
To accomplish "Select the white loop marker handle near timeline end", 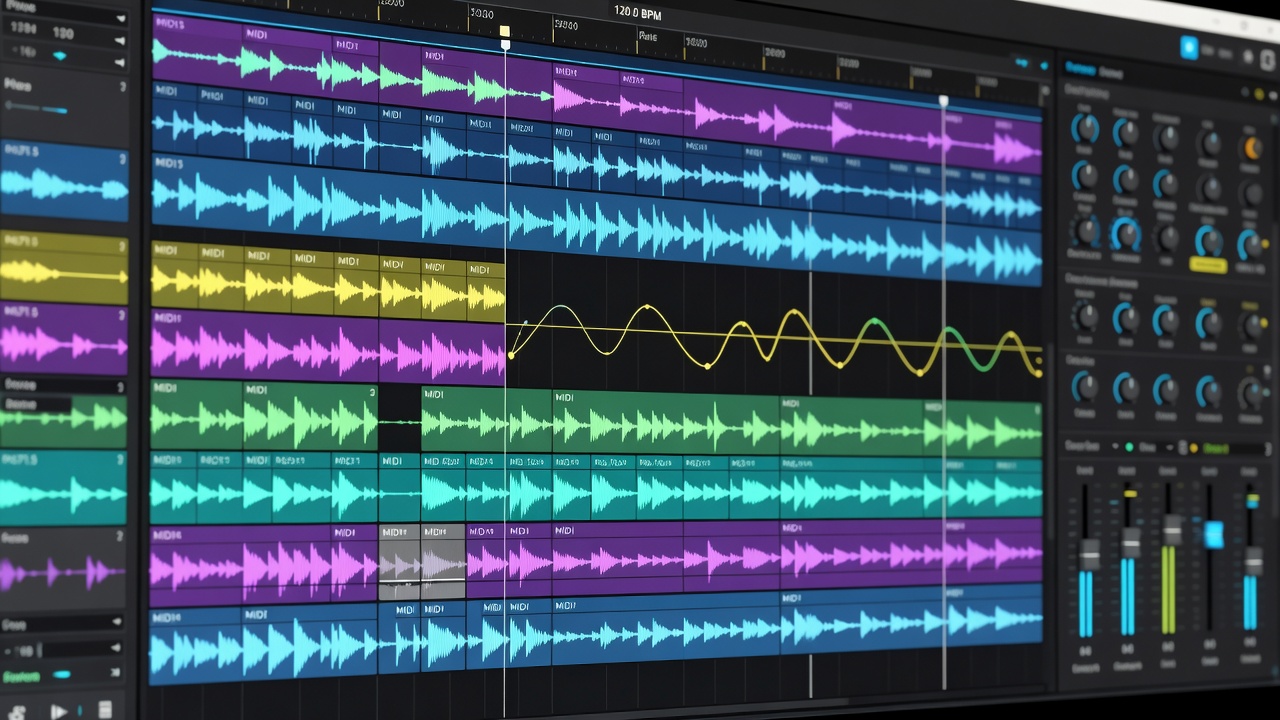I will [x=943, y=101].
